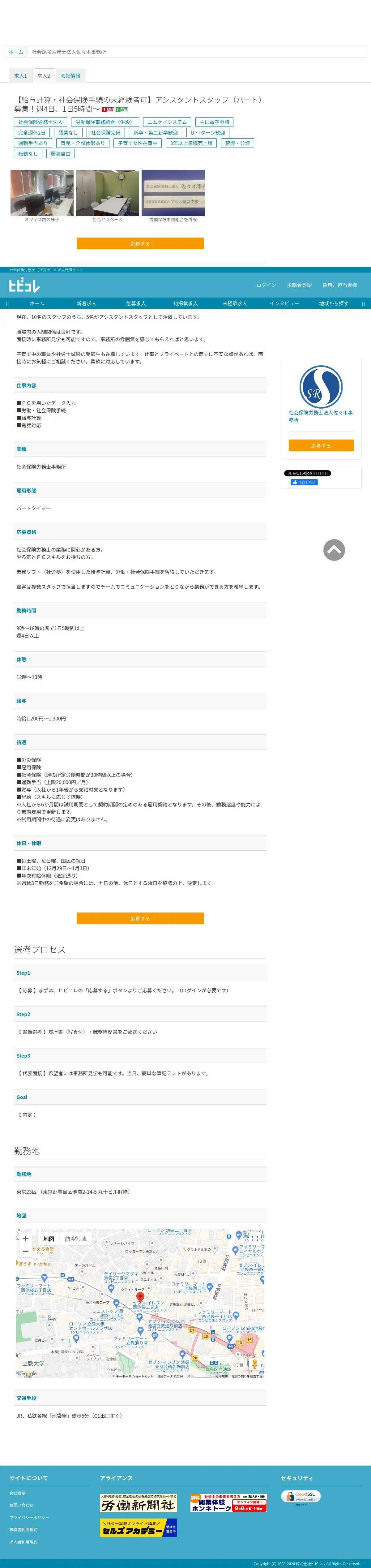
Task: Open the 会社情報 tab
Action: pyautogui.click(x=70, y=76)
